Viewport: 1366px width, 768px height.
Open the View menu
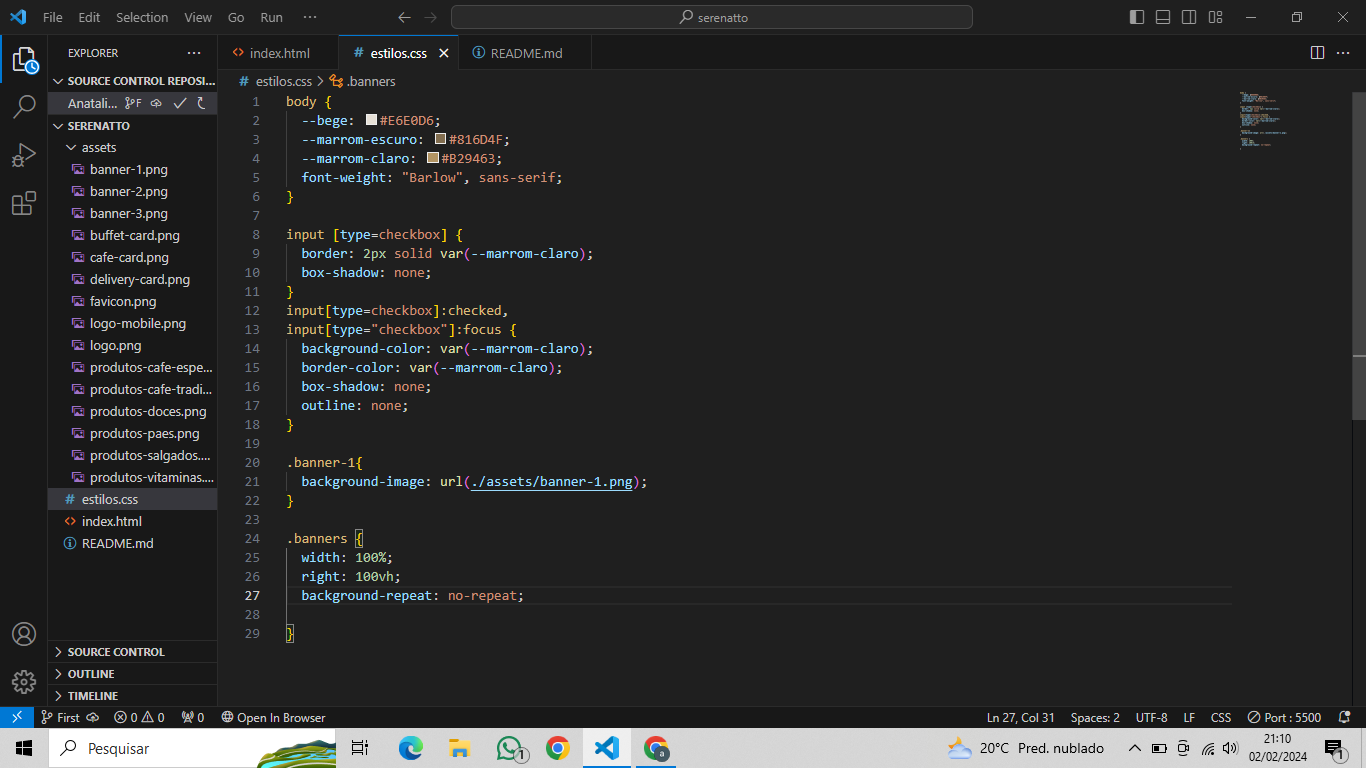click(x=198, y=17)
